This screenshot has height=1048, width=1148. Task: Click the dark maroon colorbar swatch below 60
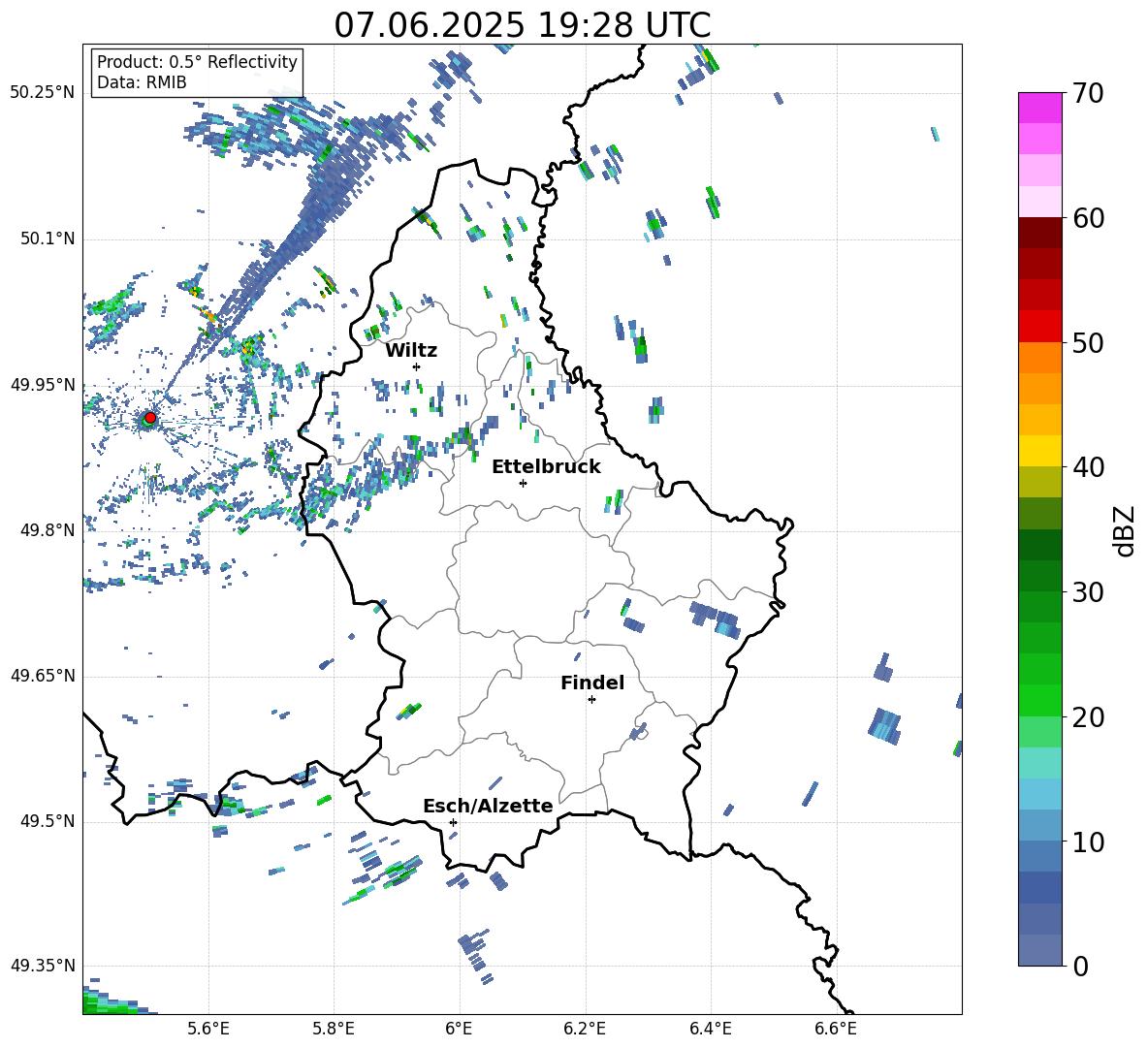pos(1040,232)
